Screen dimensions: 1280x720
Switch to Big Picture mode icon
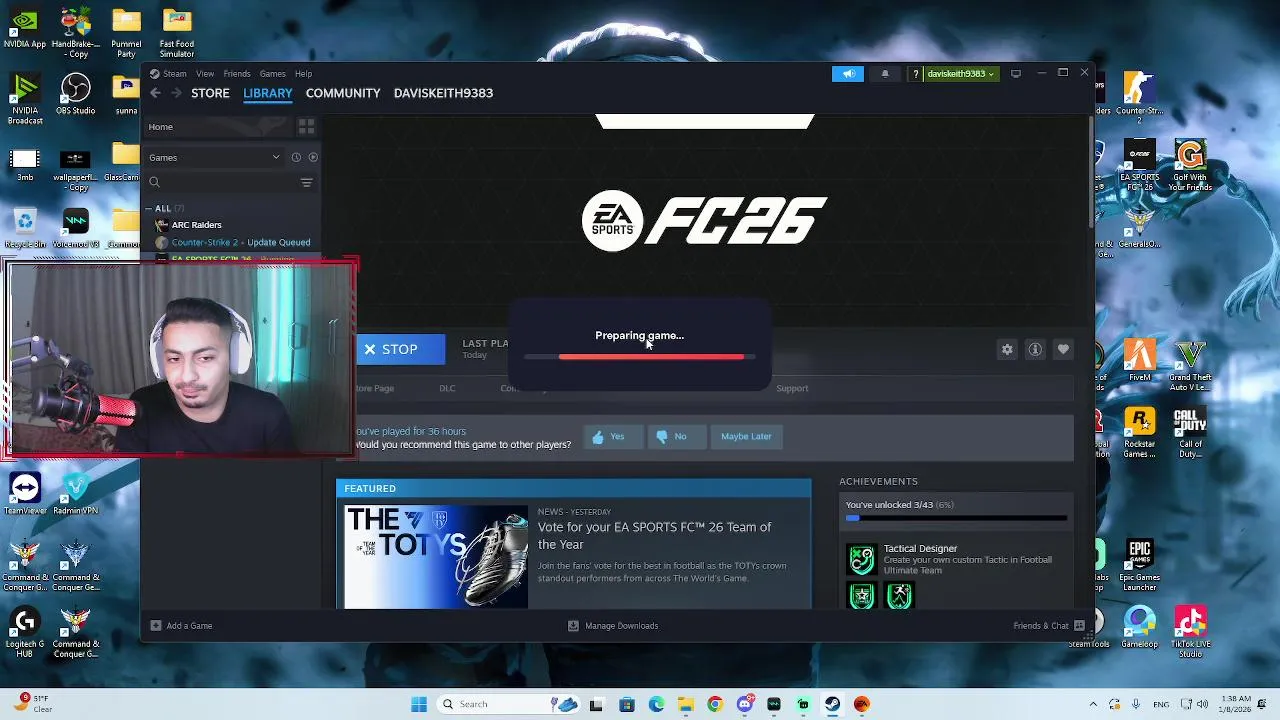1016,73
